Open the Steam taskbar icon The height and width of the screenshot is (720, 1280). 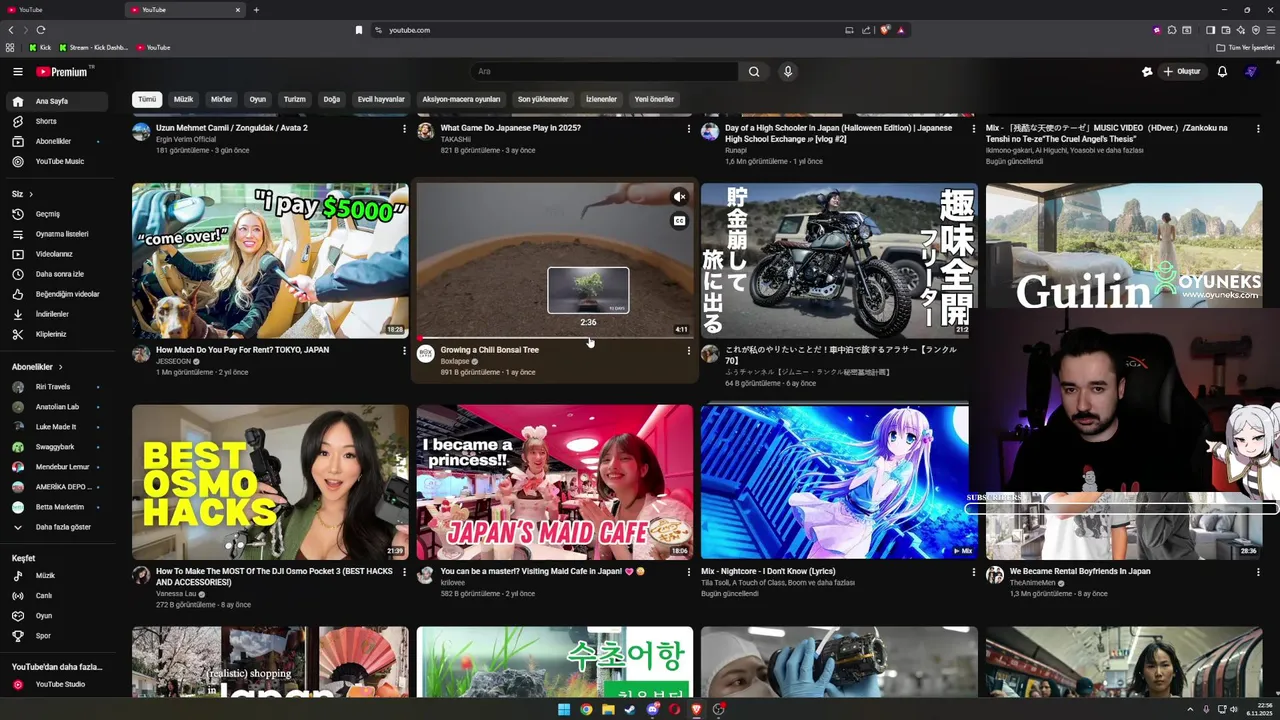[x=630, y=710]
